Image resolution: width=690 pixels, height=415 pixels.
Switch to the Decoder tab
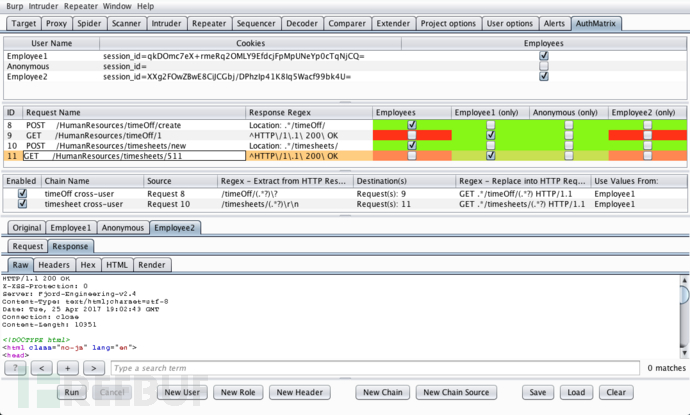click(x=302, y=24)
